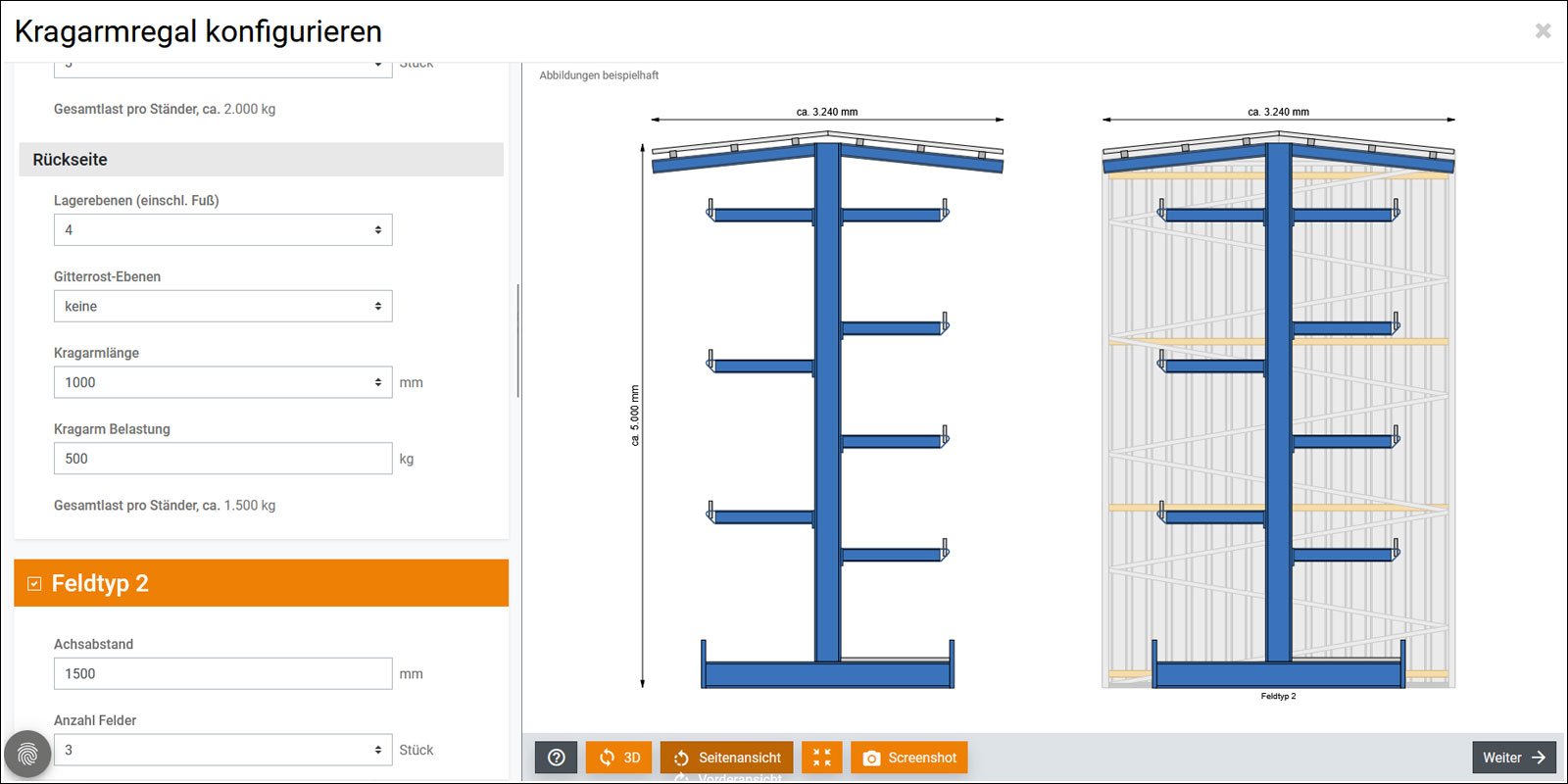Click the fingerprint privacy icon

(27, 755)
